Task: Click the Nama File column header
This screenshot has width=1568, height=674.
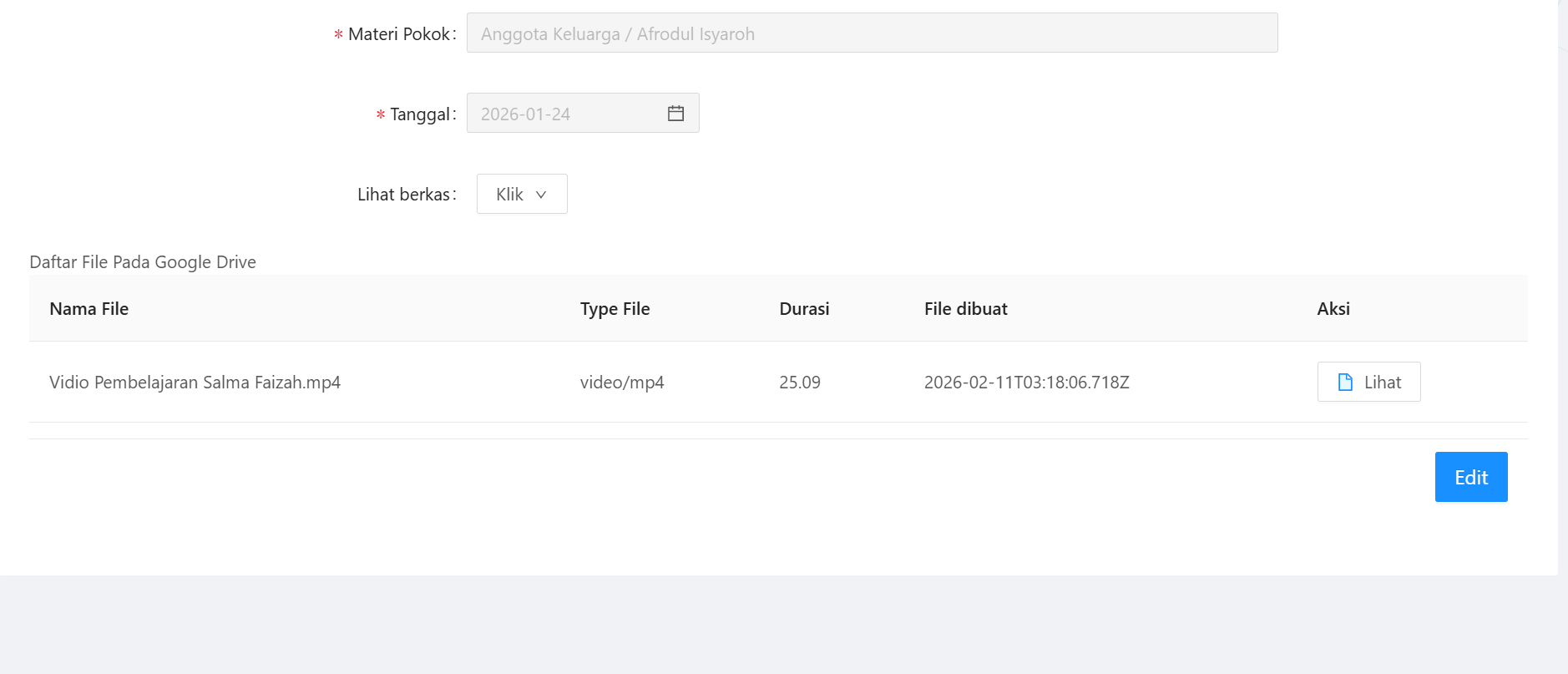Action: coord(89,309)
